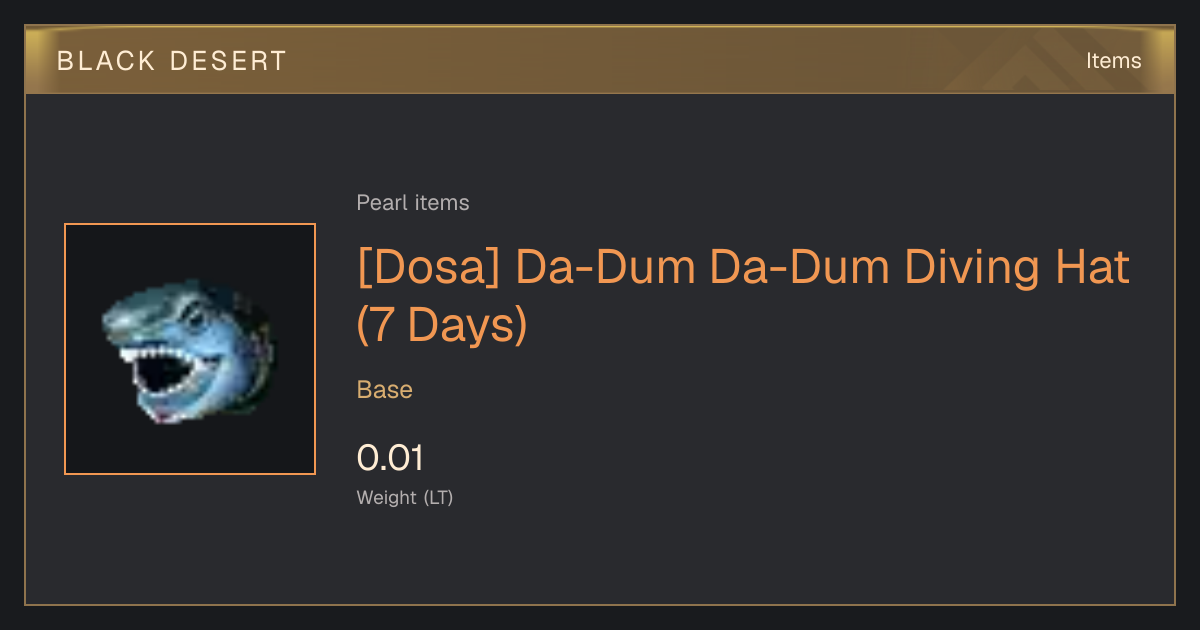
Task: Click the shark diving hat item icon
Action: pyautogui.click(x=190, y=350)
